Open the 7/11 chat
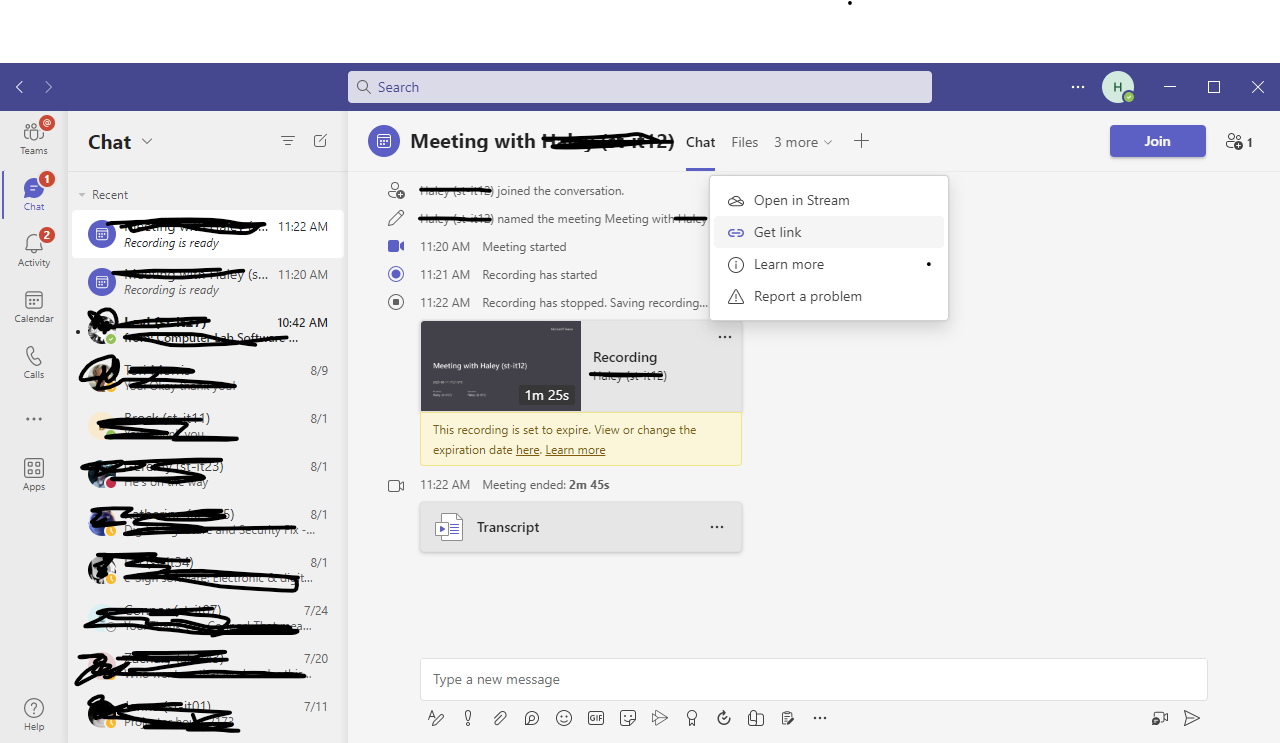Viewport: 1280px width, 743px height. [x=208, y=714]
